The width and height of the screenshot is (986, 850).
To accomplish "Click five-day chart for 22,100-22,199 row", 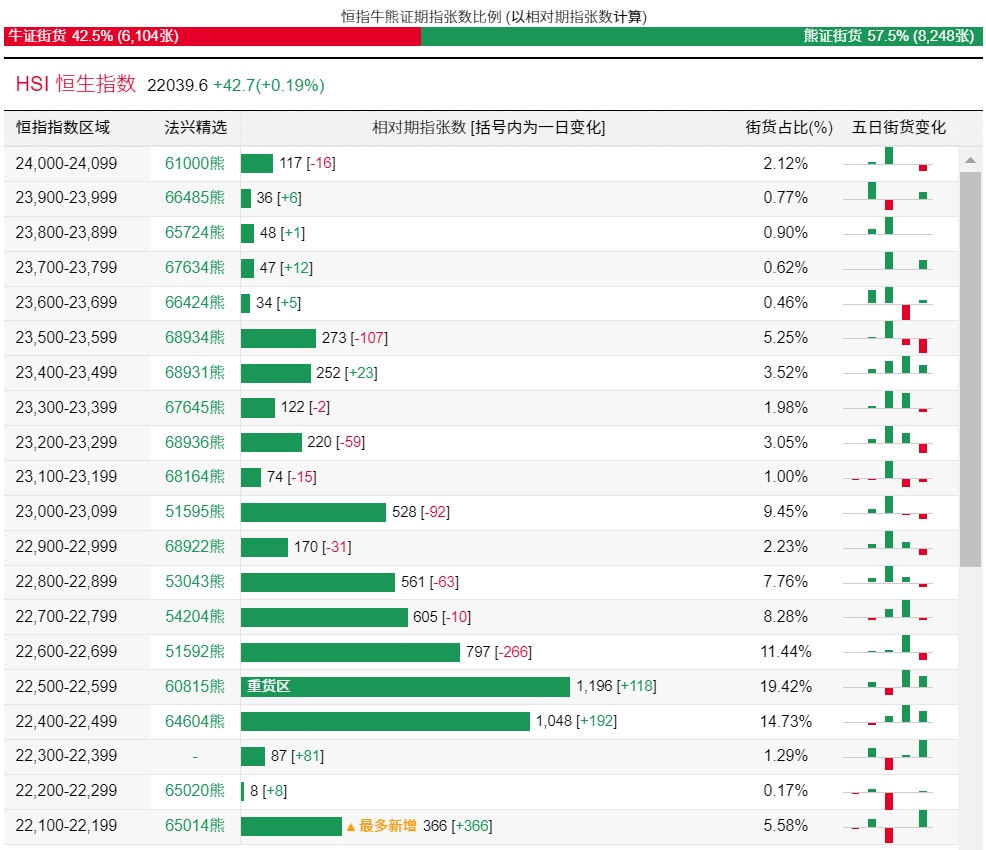I will click(x=888, y=826).
